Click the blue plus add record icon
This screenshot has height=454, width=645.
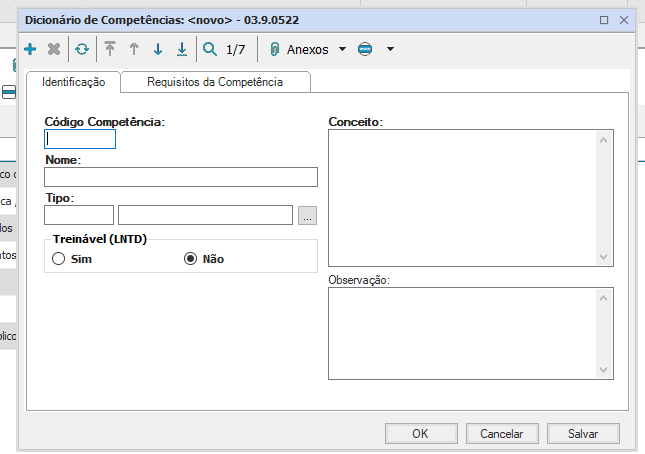[30, 49]
